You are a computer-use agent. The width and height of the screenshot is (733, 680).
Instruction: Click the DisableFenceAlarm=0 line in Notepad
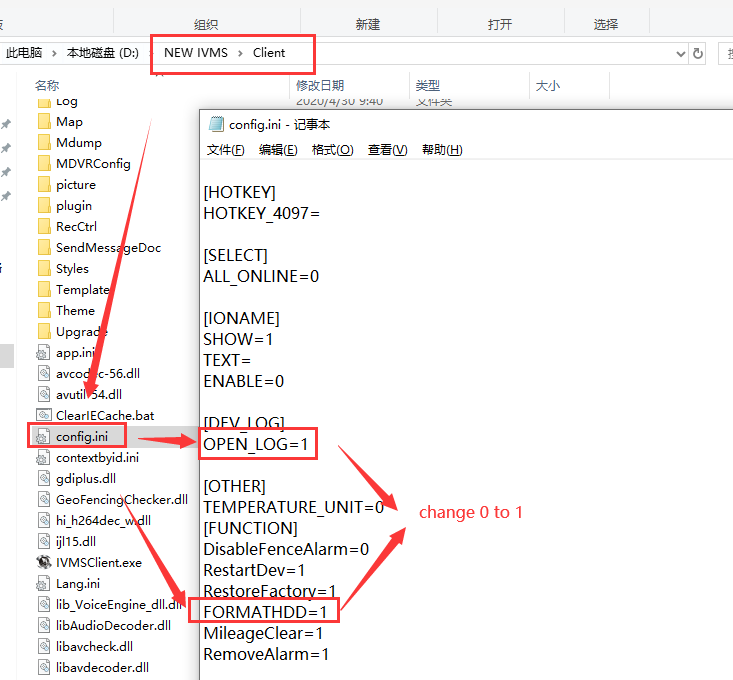coord(286,549)
